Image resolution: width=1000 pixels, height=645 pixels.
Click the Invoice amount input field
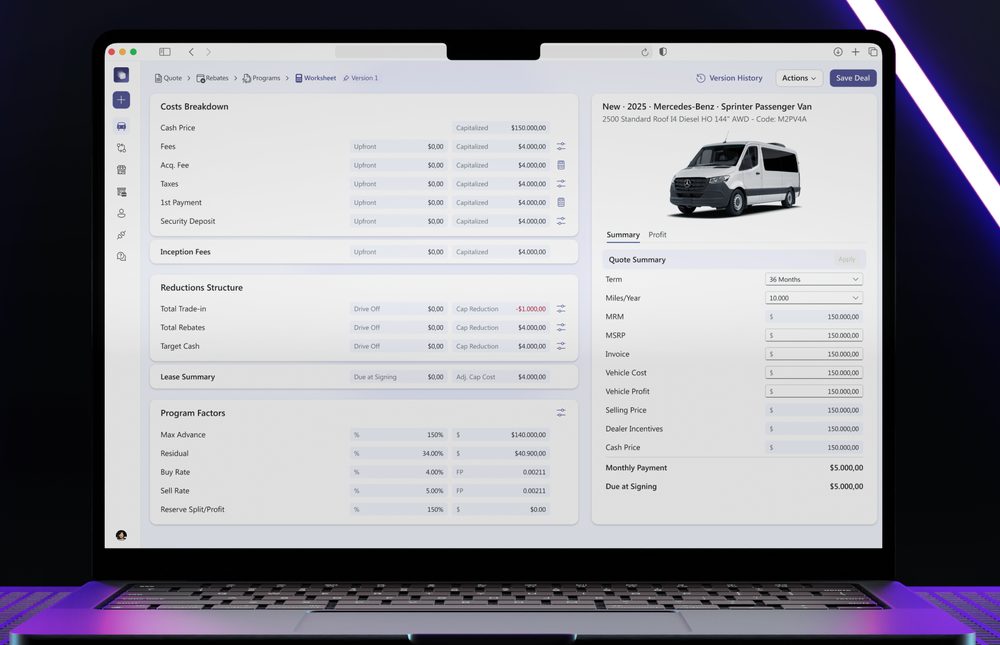click(814, 354)
